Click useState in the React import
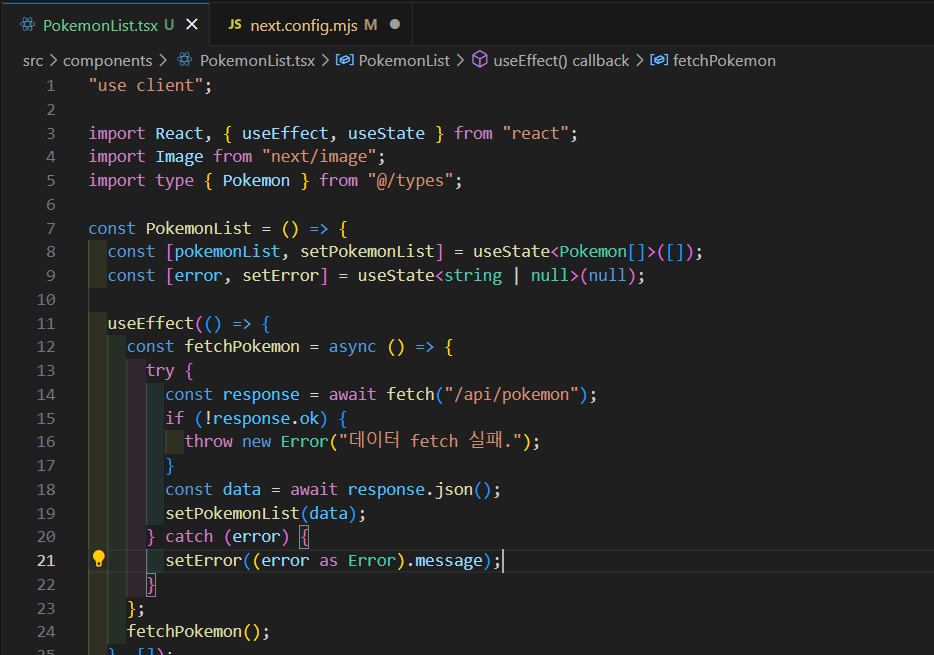This screenshot has height=655, width=934. pos(386,133)
